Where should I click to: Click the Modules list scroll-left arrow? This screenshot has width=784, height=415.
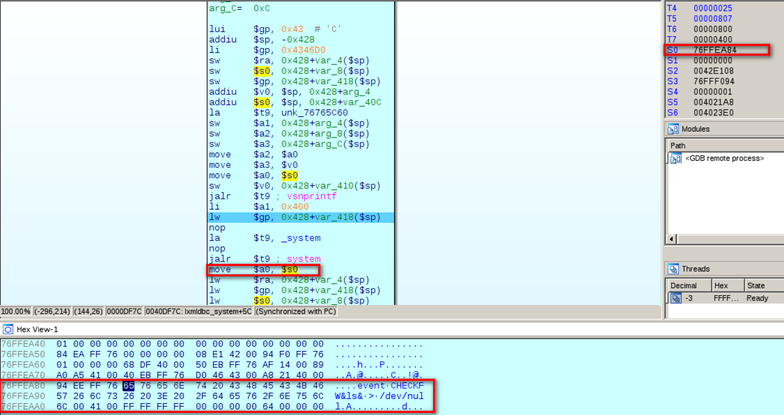click(672, 238)
